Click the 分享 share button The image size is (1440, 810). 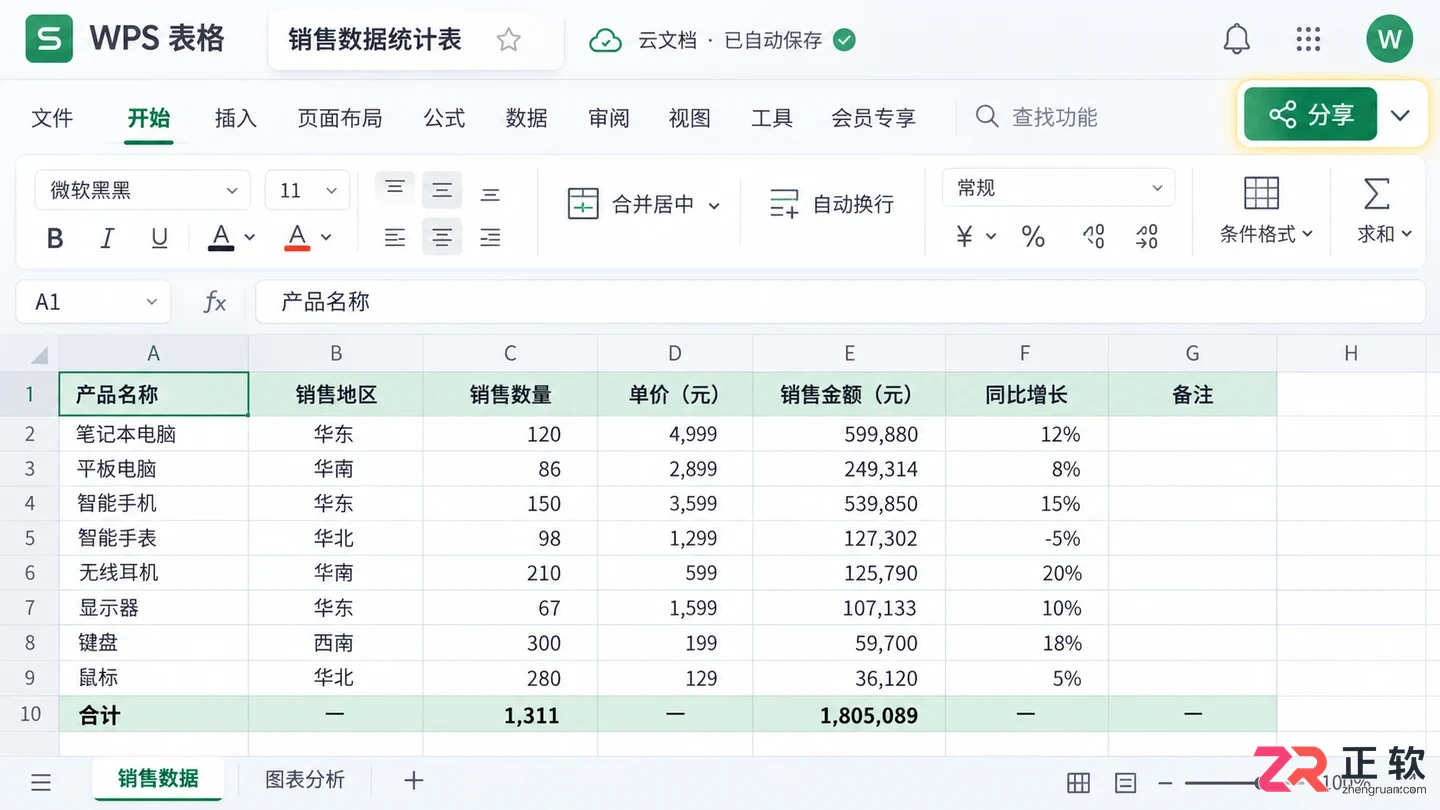pos(1310,115)
